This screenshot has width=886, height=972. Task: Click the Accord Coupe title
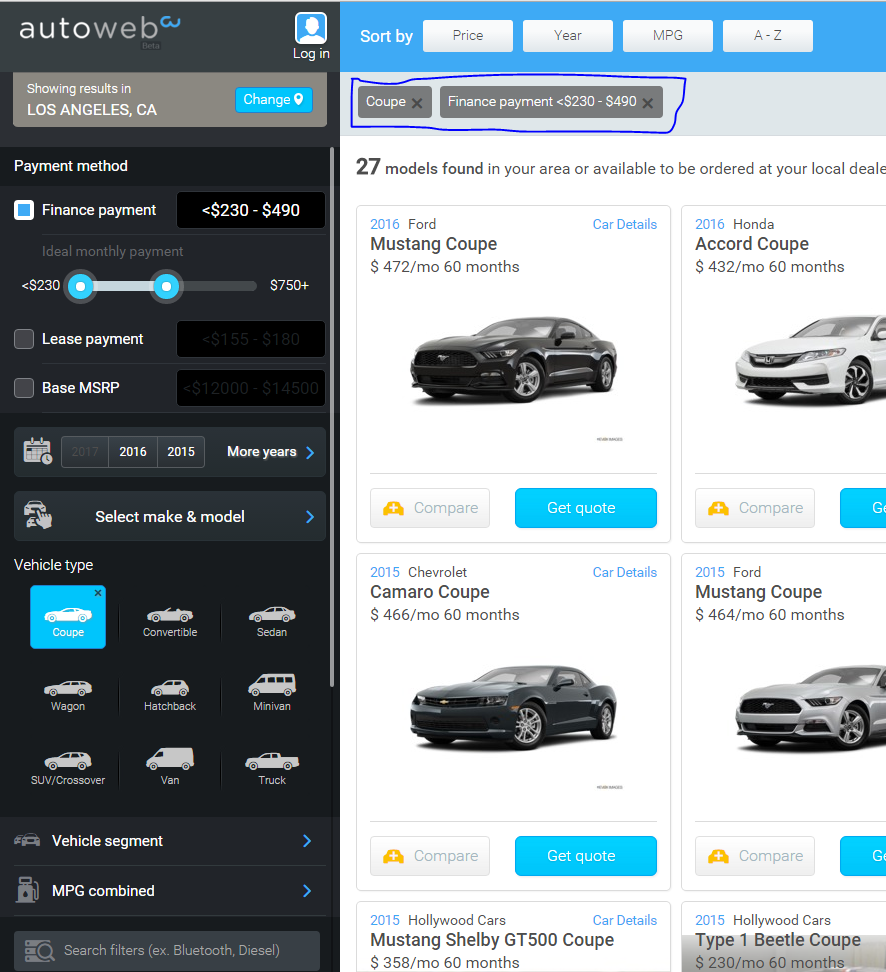coord(751,244)
